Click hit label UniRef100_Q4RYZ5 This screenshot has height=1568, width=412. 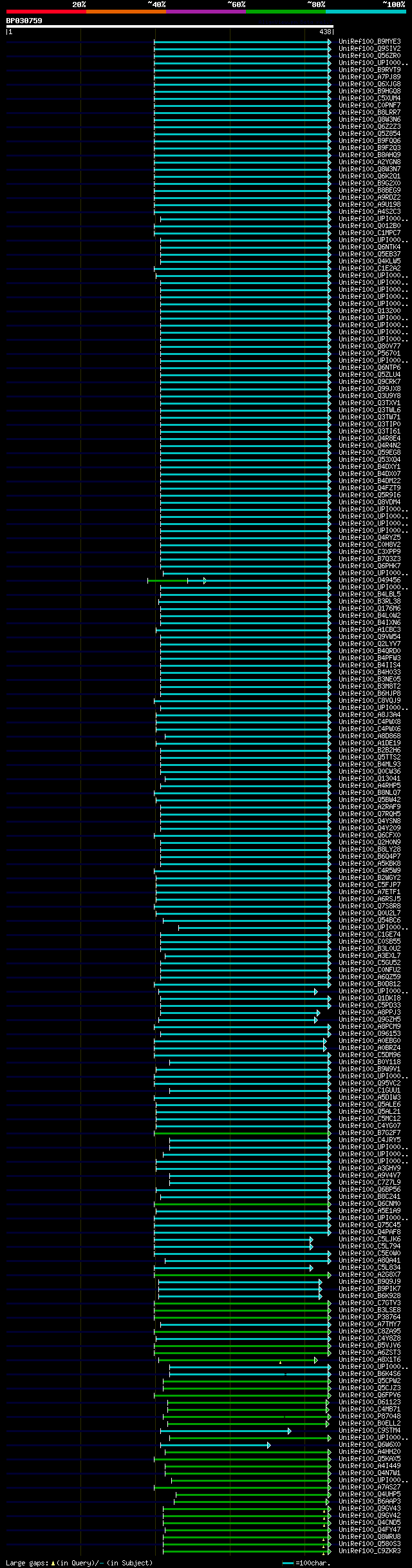370,538
